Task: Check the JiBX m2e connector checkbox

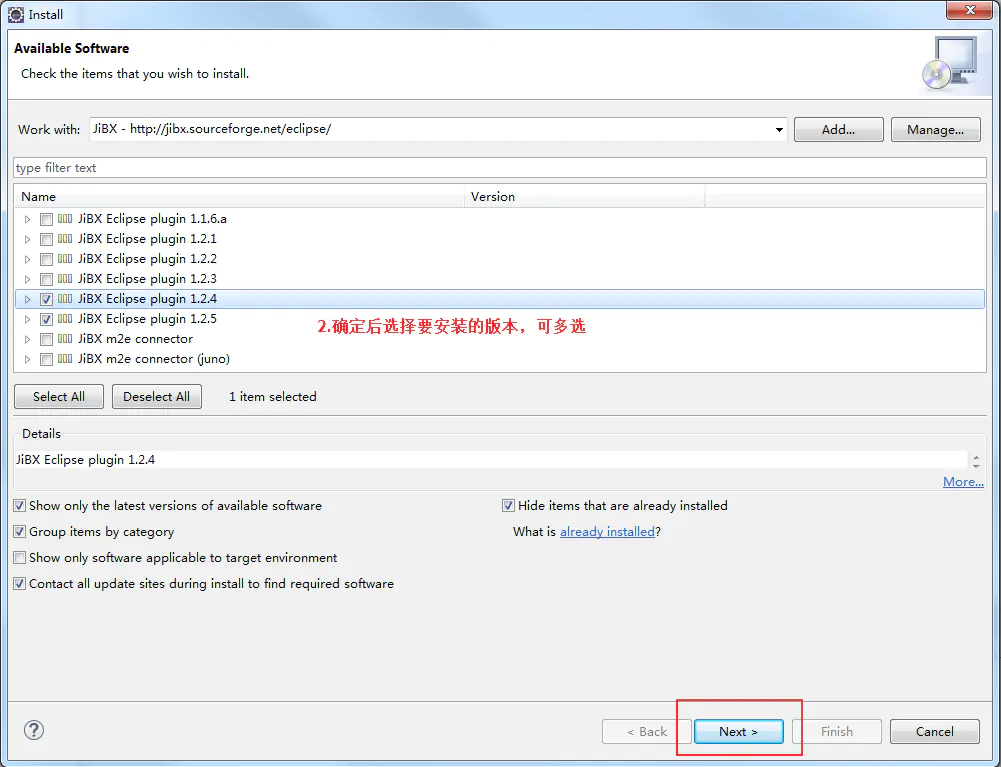Action: pos(46,339)
